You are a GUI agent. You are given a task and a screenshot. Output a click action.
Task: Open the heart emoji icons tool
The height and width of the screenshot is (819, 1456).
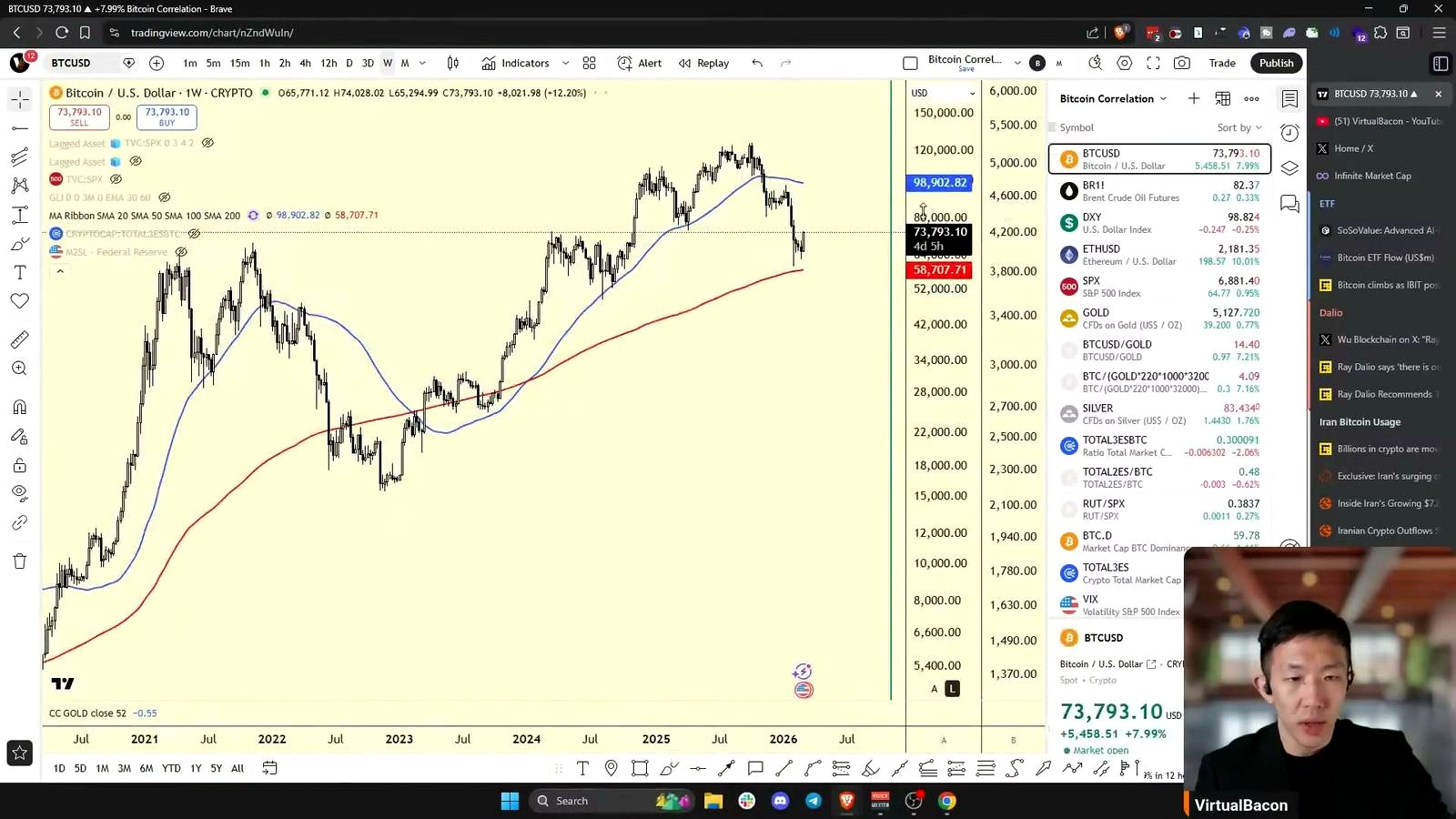point(20,301)
